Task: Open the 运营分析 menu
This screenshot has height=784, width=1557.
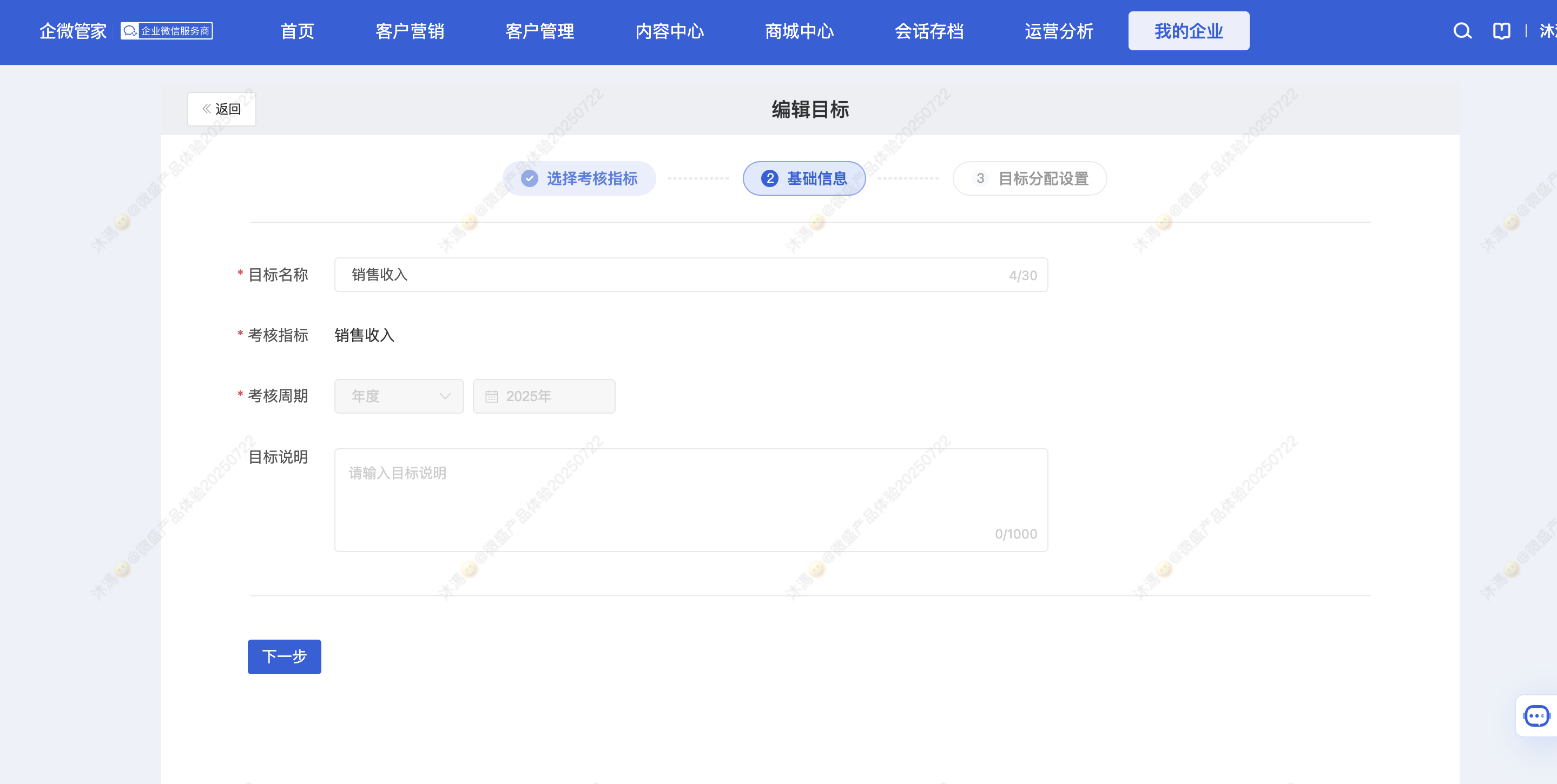Action: (1059, 31)
